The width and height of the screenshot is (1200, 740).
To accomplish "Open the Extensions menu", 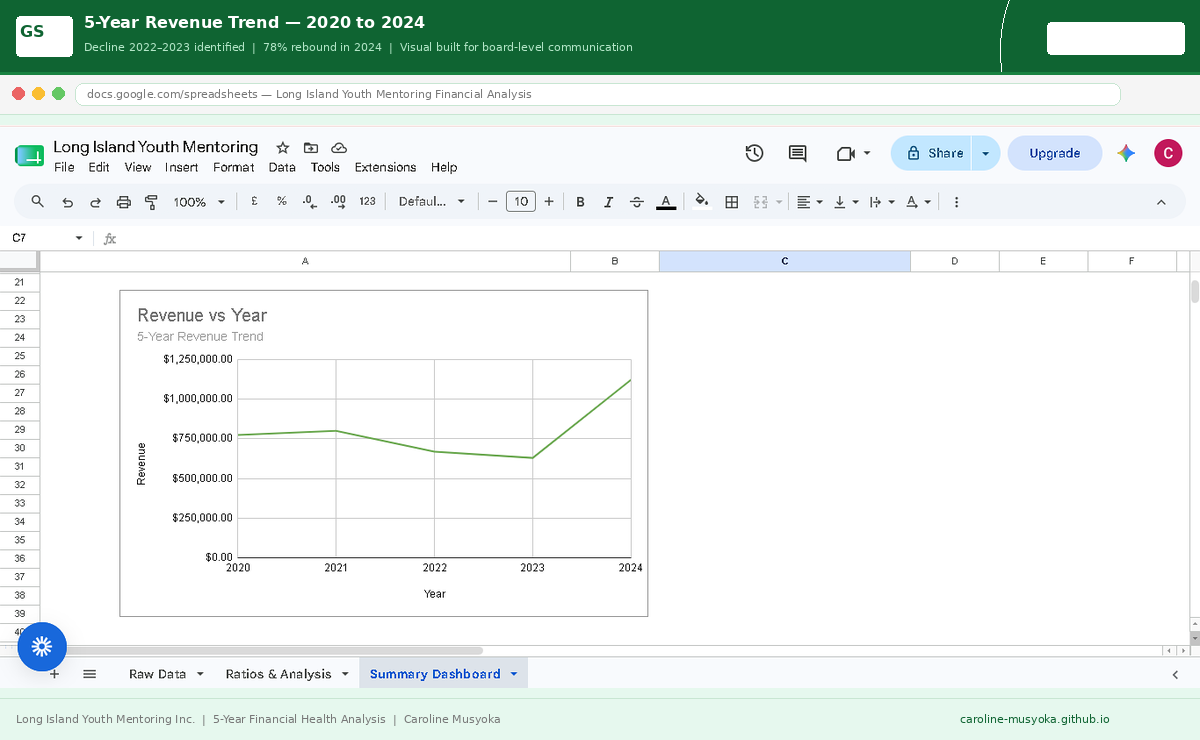I will [x=385, y=167].
